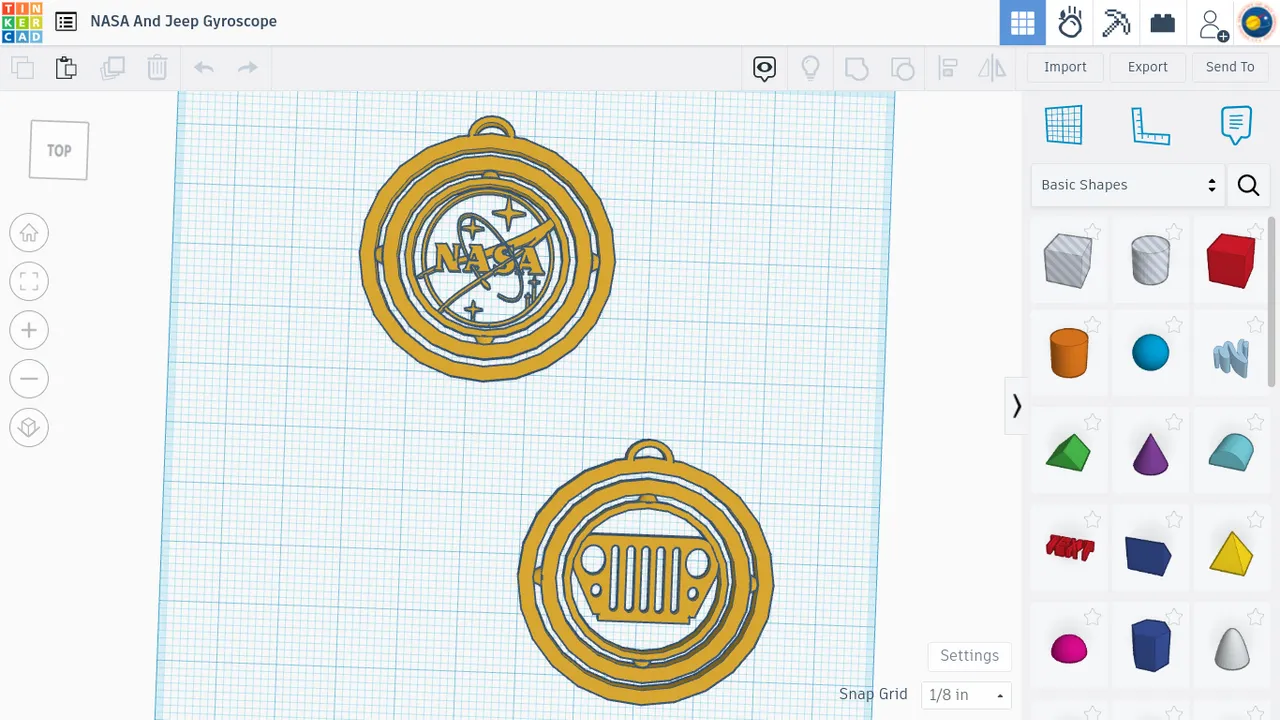Toggle Show all lightbulb icon
This screenshot has height=720, width=1280.
[x=811, y=68]
